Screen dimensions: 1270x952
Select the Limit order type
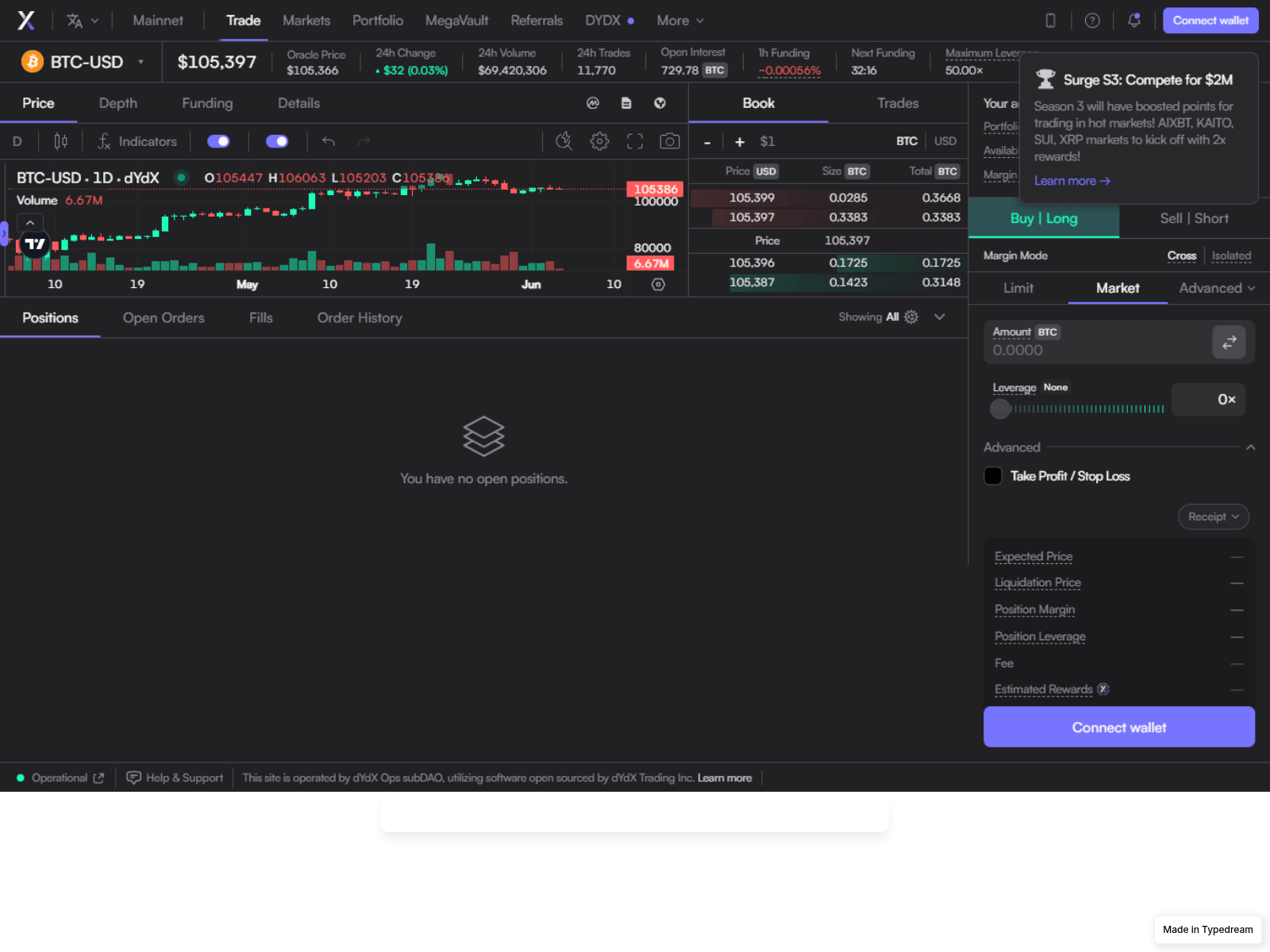(x=1018, y=288)
